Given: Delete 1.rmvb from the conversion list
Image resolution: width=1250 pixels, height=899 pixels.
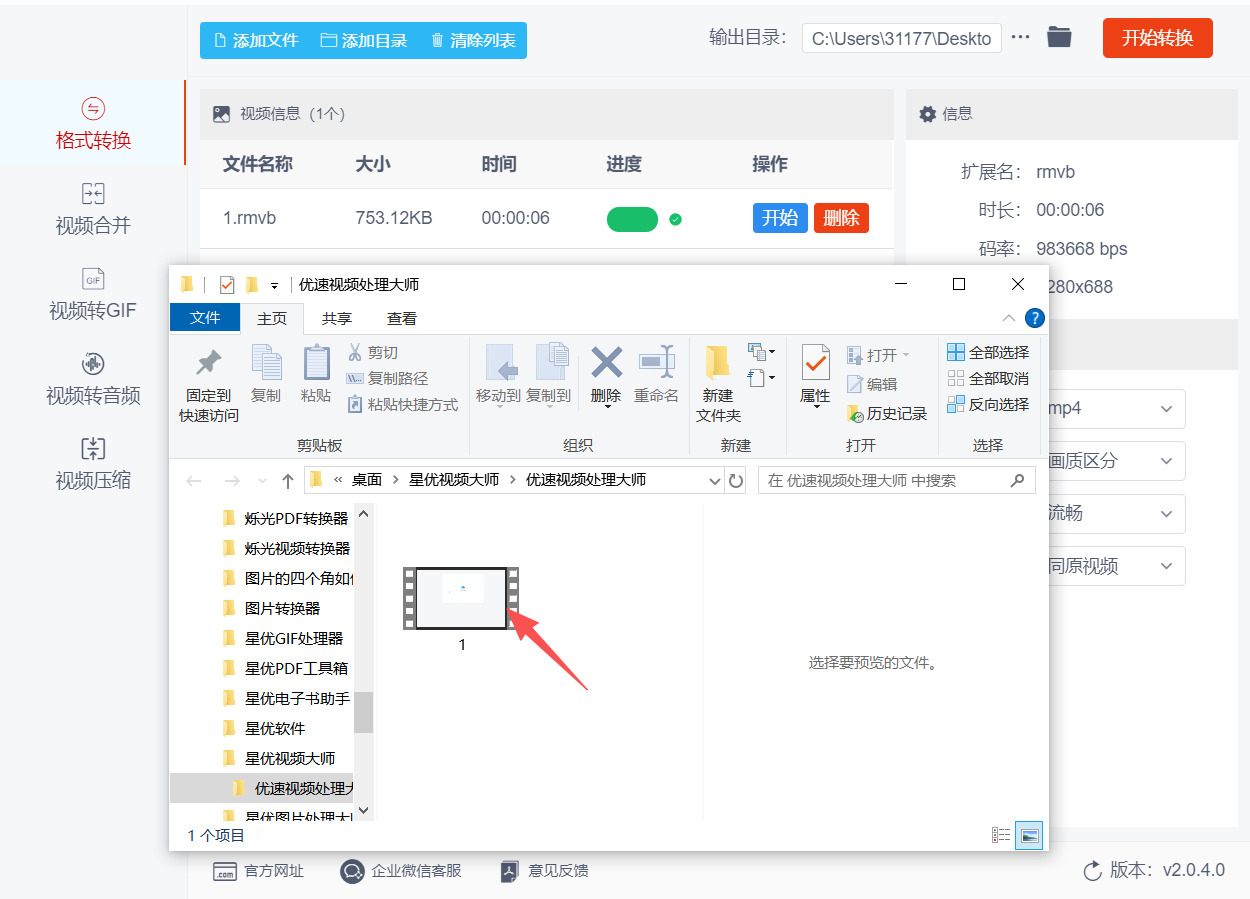Looking at the screenshot, I should 841,217.
